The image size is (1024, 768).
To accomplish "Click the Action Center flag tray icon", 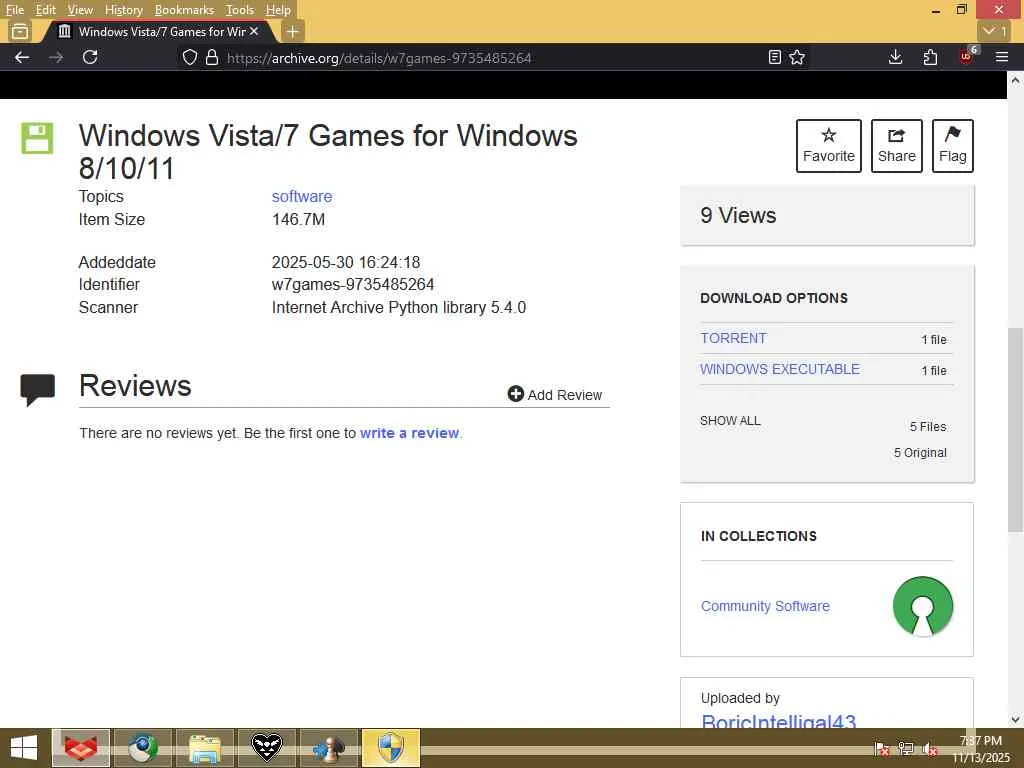I will pos(882,749).
